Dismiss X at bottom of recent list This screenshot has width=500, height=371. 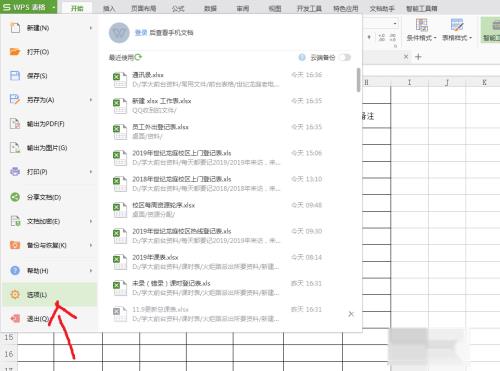351,314
